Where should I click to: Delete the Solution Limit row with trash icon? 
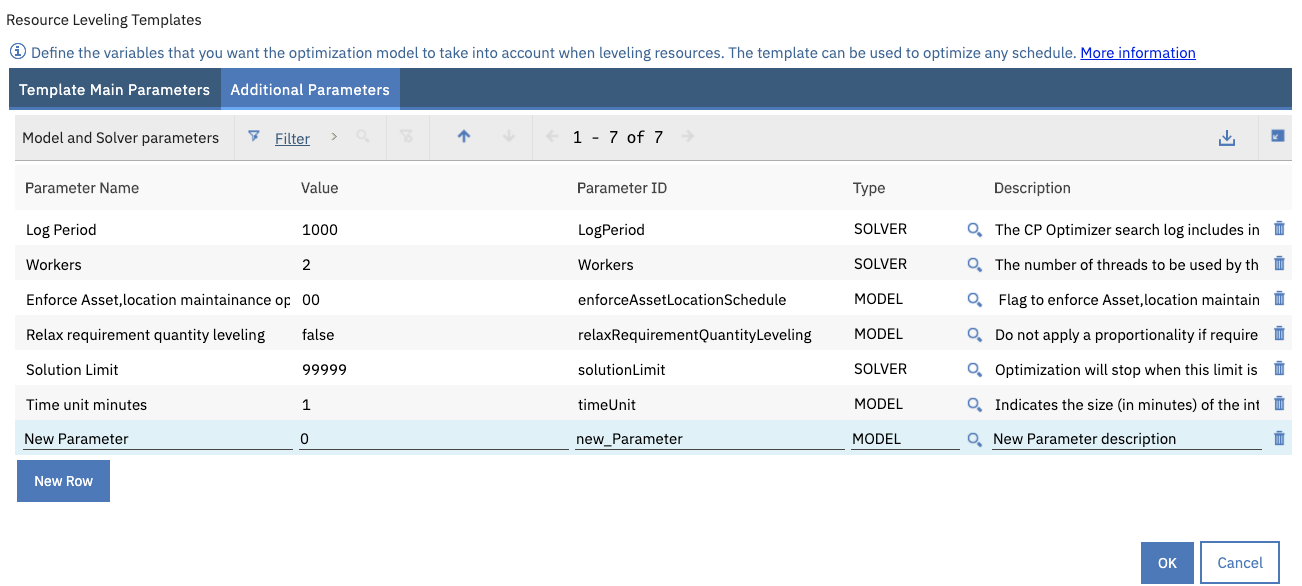click(x=1279, y=368)
